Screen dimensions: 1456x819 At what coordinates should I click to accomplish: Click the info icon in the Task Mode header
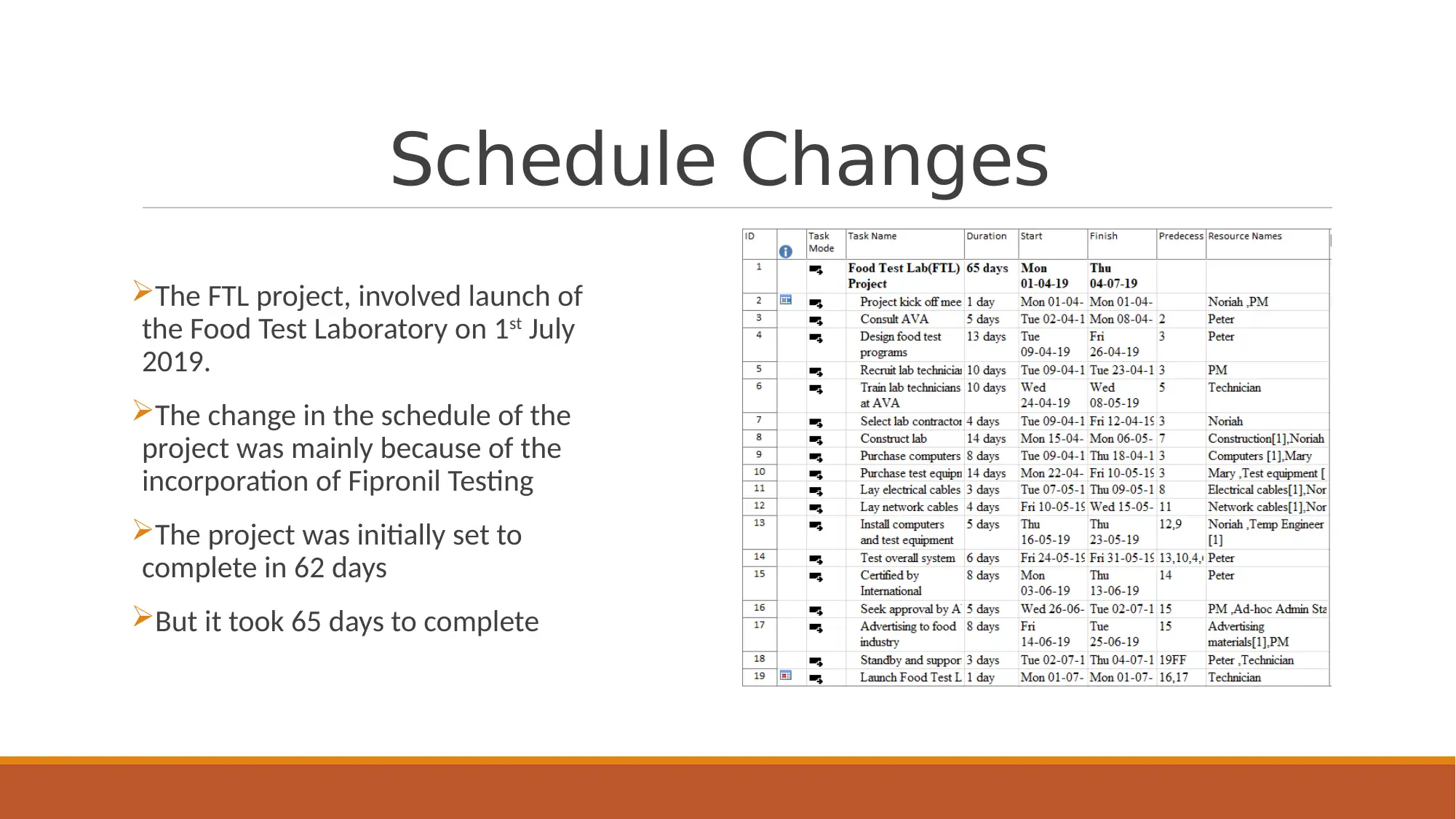(786, 251)
